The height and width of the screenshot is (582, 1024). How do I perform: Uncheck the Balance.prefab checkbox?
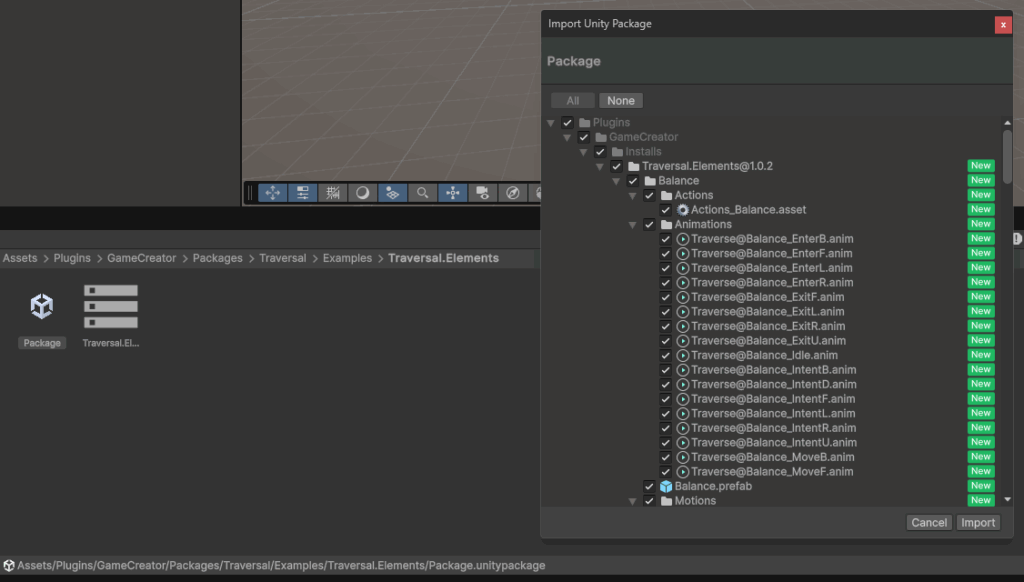pos(649,486)
